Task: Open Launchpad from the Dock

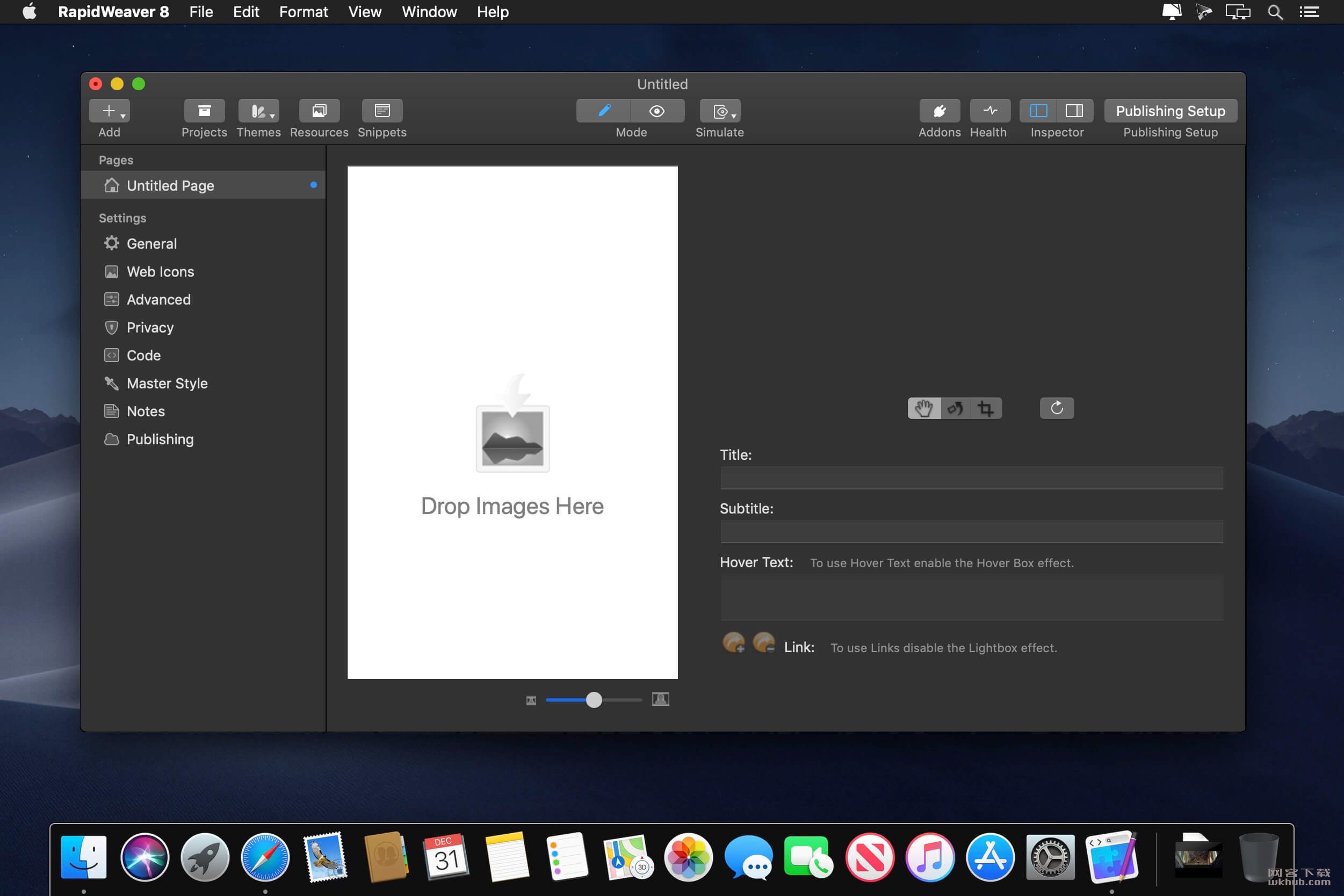Action: coord(205,857)
